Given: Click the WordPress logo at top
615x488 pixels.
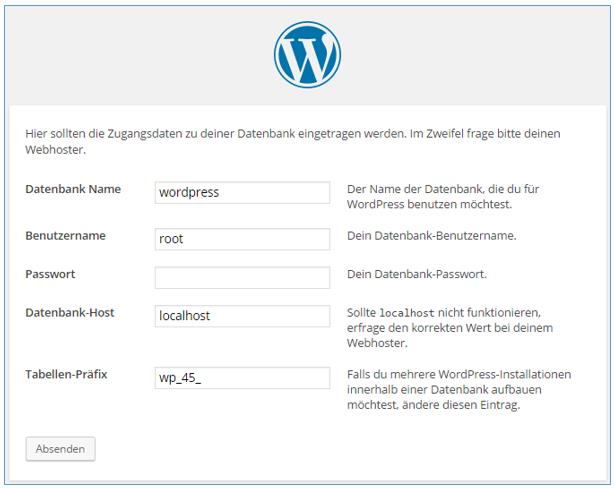Looking at the screenshot, I should (x=307, y=55).
